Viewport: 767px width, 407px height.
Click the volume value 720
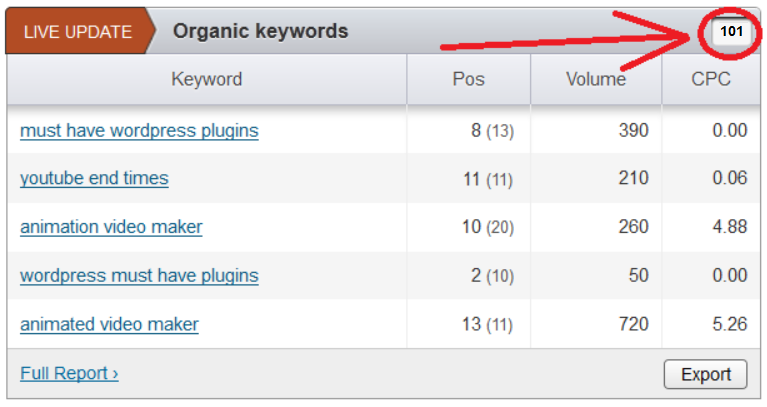pos(633,324)
